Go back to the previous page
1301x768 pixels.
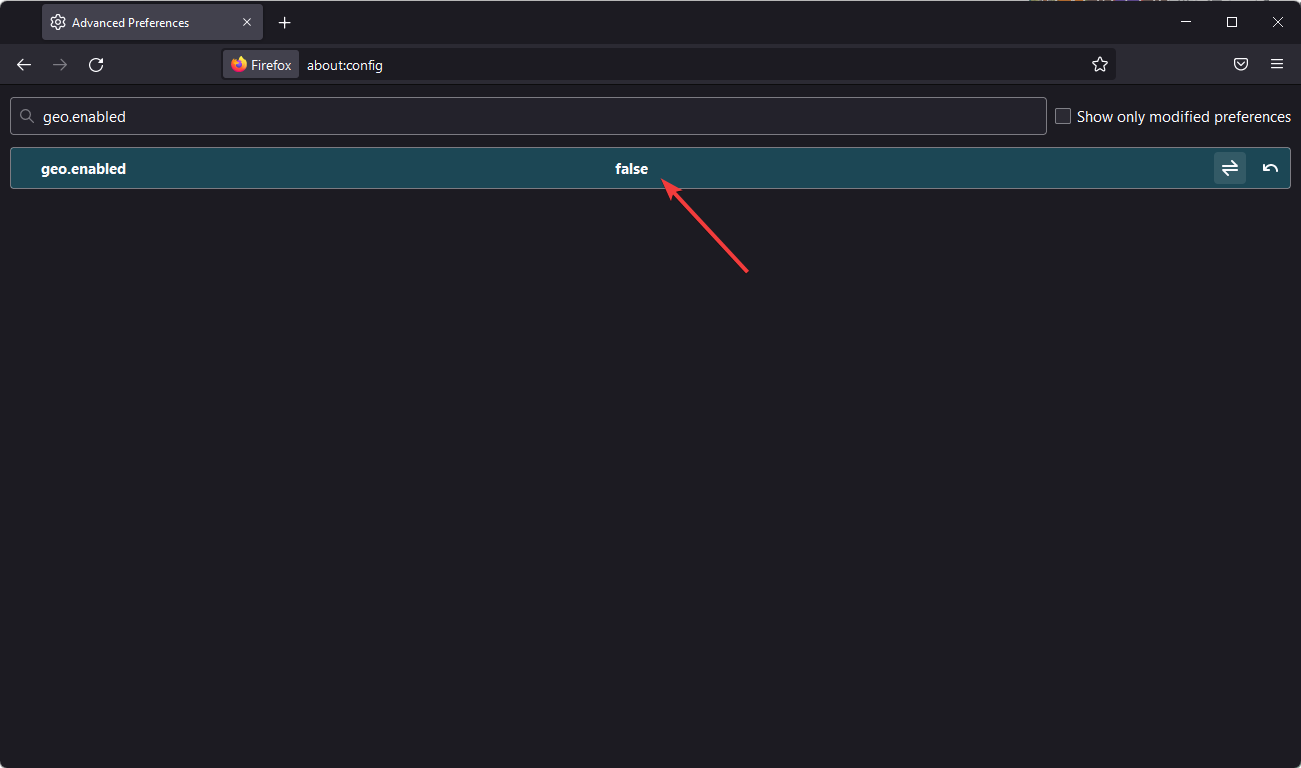pyautogui.click(x=23, y=64)
